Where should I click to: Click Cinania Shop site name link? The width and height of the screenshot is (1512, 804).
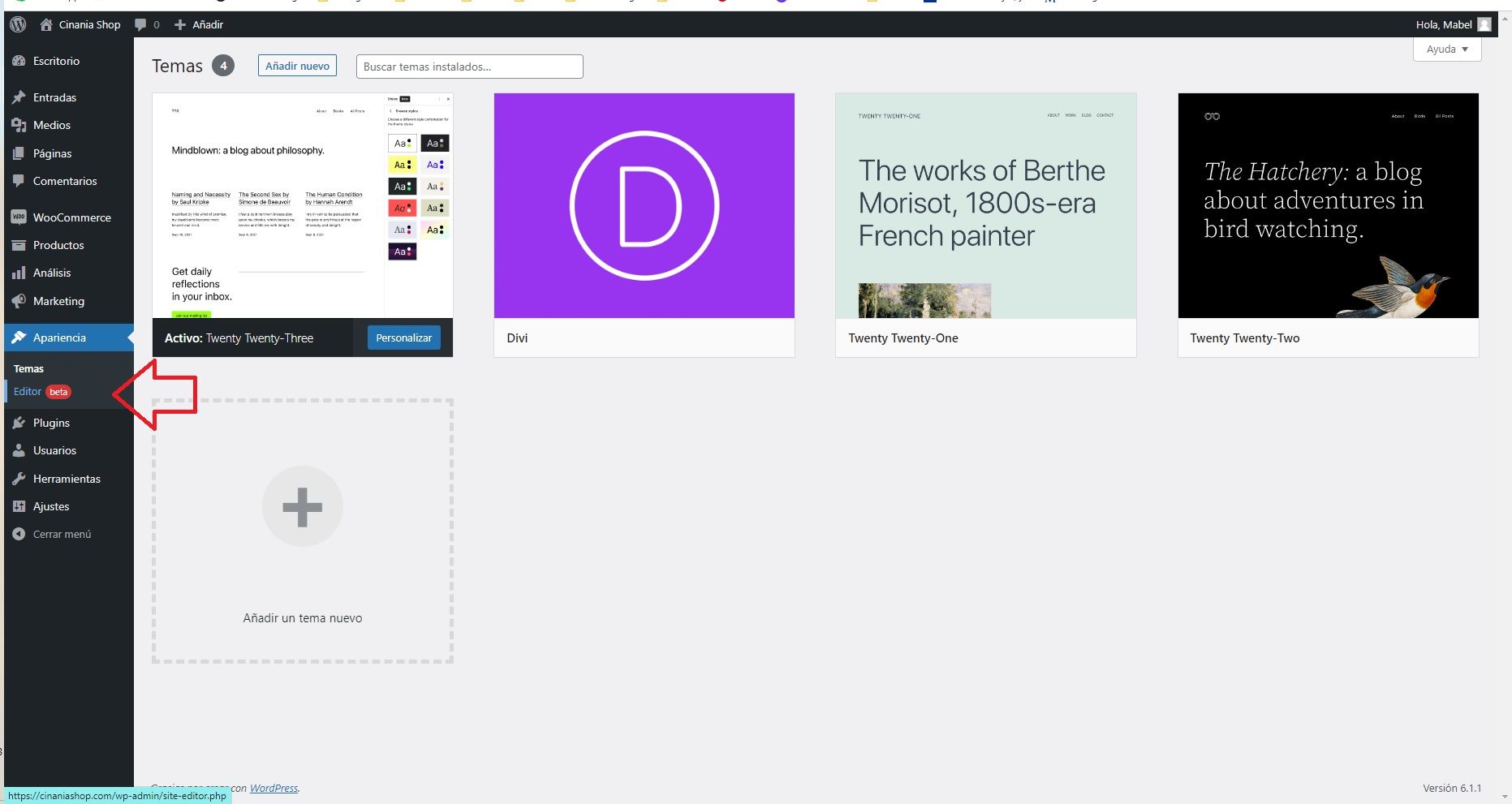[89, 24]
